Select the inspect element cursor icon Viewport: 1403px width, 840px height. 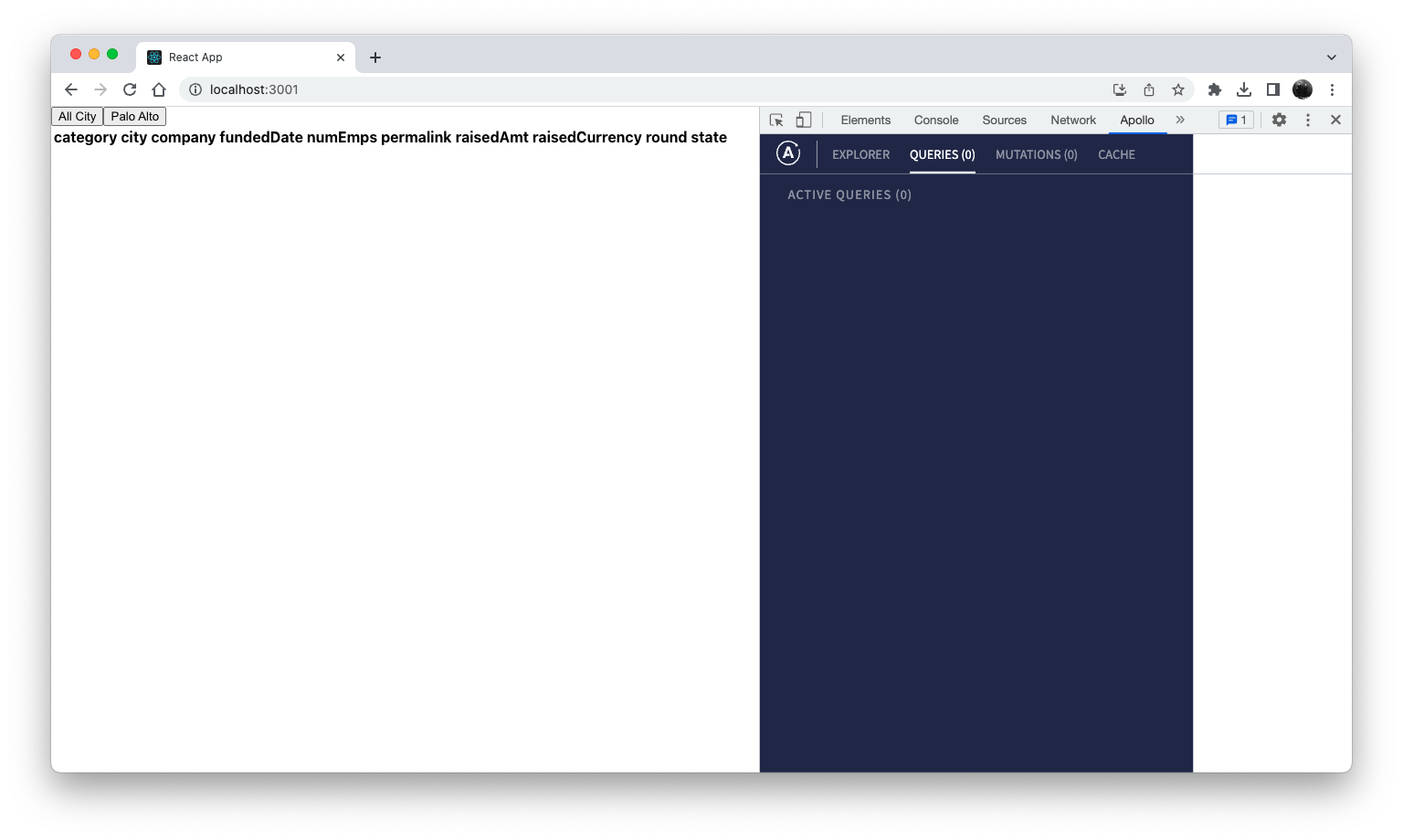(x=775, y=120)
